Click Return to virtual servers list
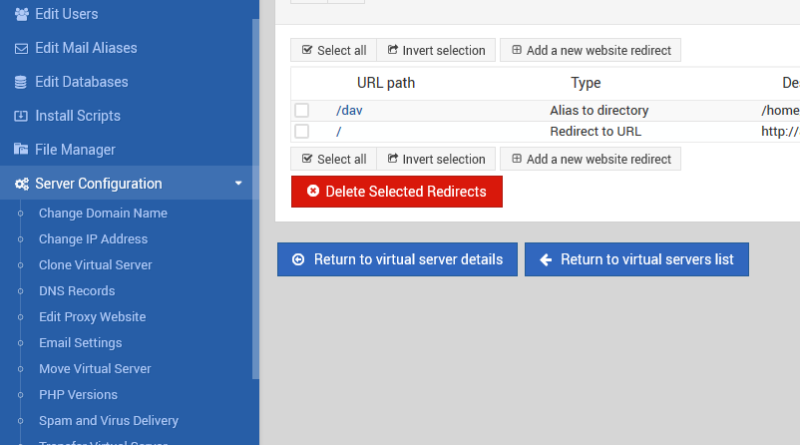 point(636,260)
